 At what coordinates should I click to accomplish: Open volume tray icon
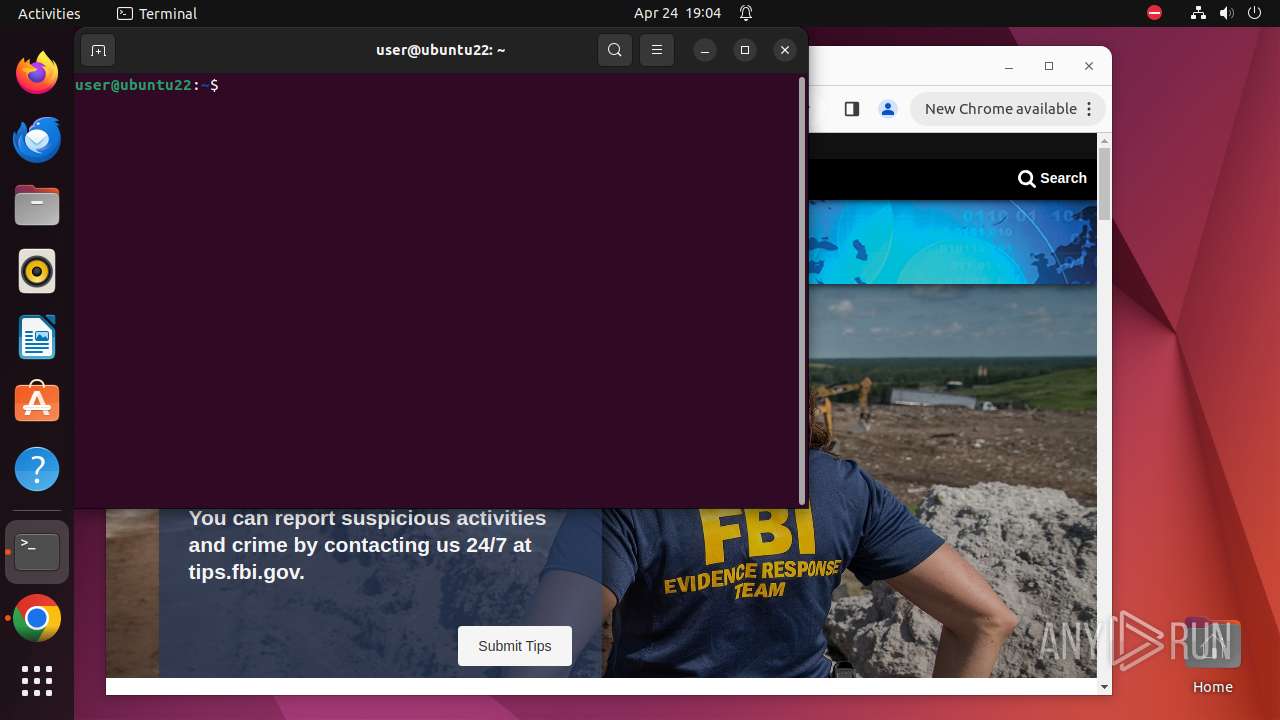(1226, 13)
